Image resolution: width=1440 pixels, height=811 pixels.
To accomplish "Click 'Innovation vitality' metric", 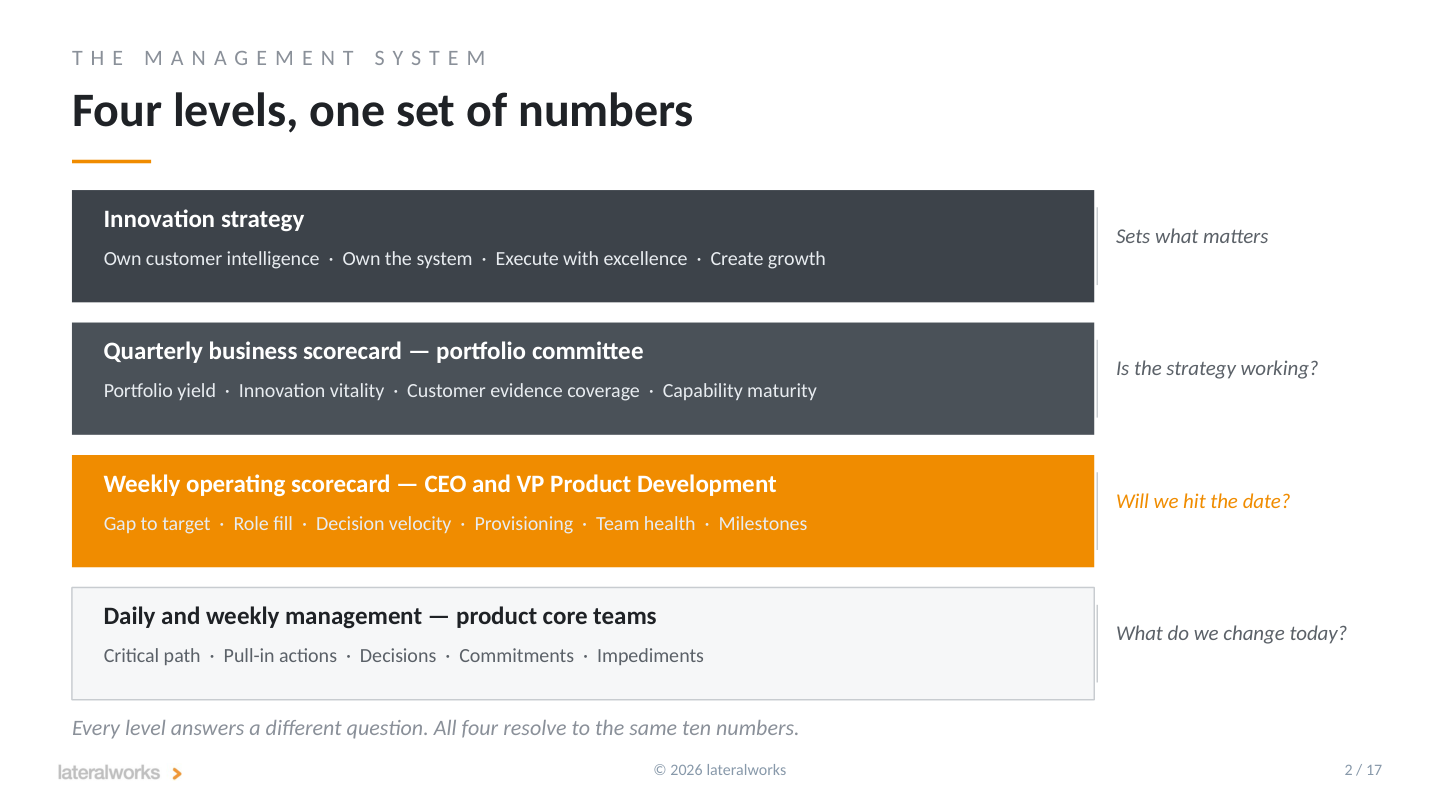I will point(311,391).
